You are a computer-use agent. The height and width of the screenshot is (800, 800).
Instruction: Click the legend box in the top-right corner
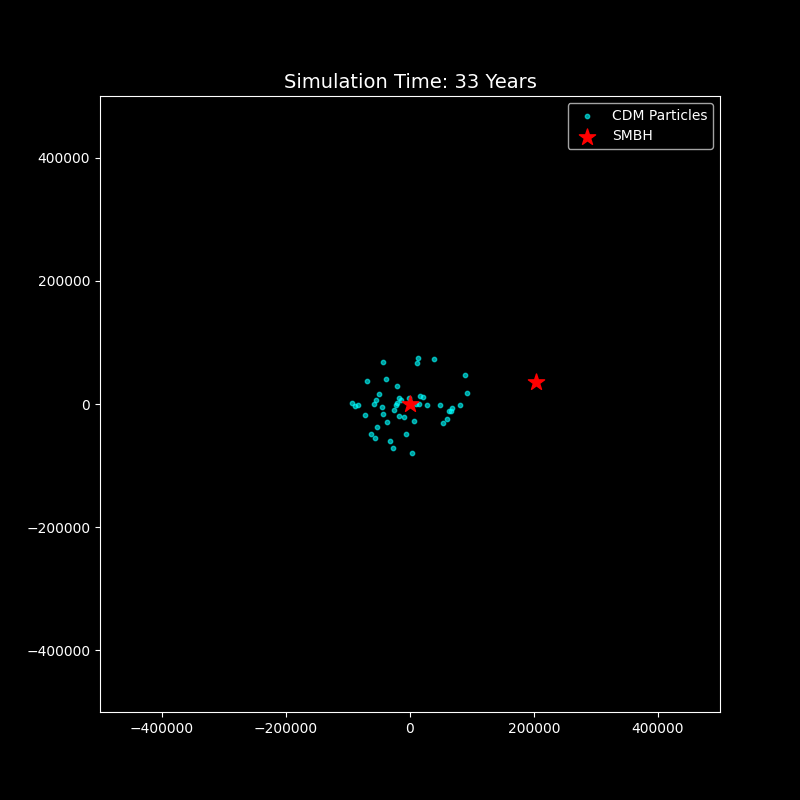tap(640, 124)
